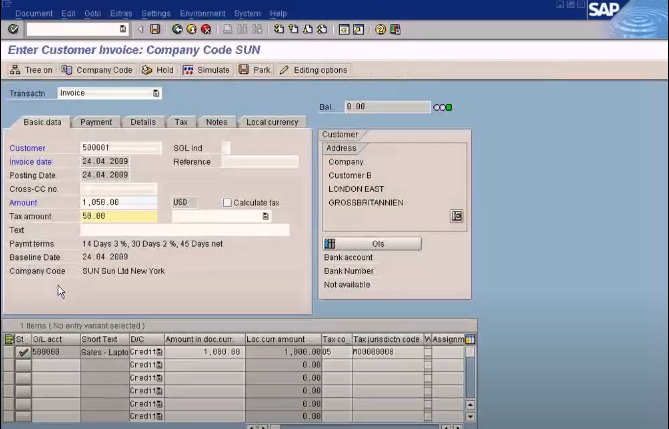Click the Create Shortcut icon
The image size is (669, 429).
tap(358, 29)
